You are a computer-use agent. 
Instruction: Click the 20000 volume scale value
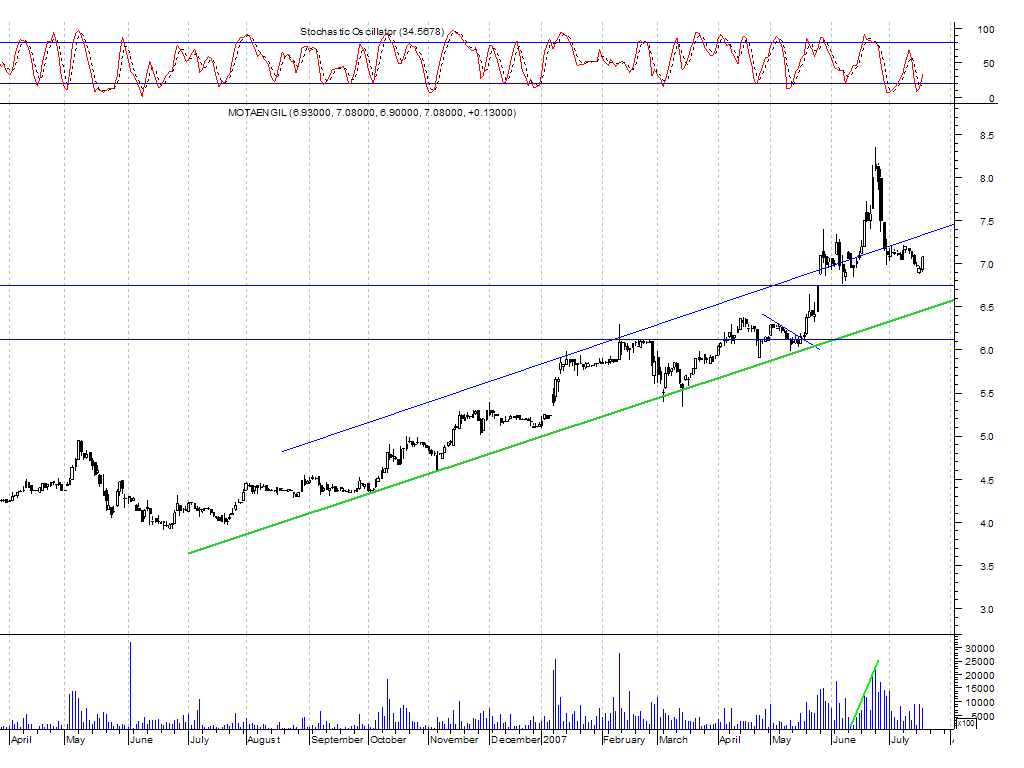pos(980,676)
